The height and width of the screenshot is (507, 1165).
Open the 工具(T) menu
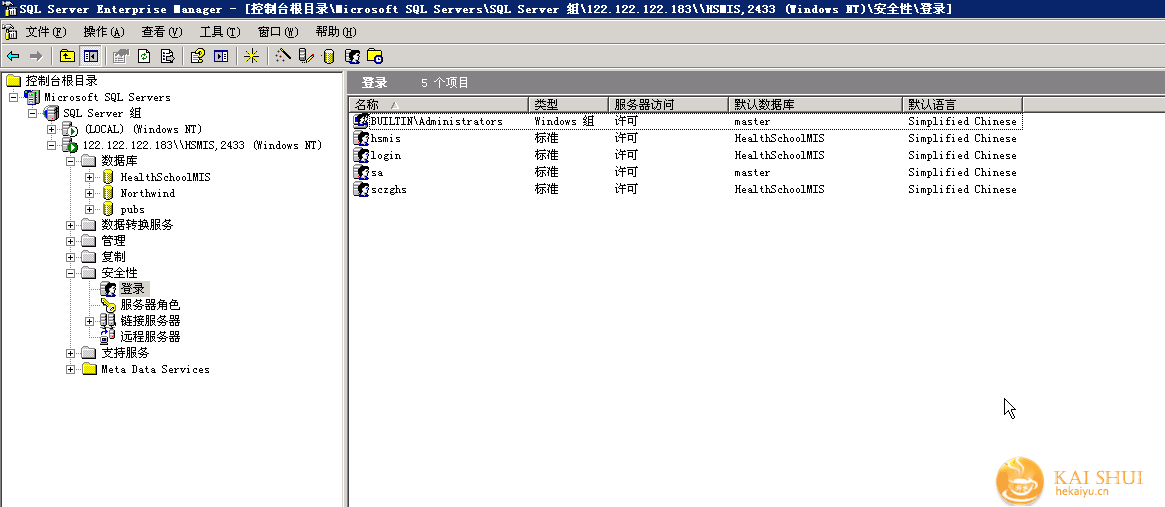[220, 32]
